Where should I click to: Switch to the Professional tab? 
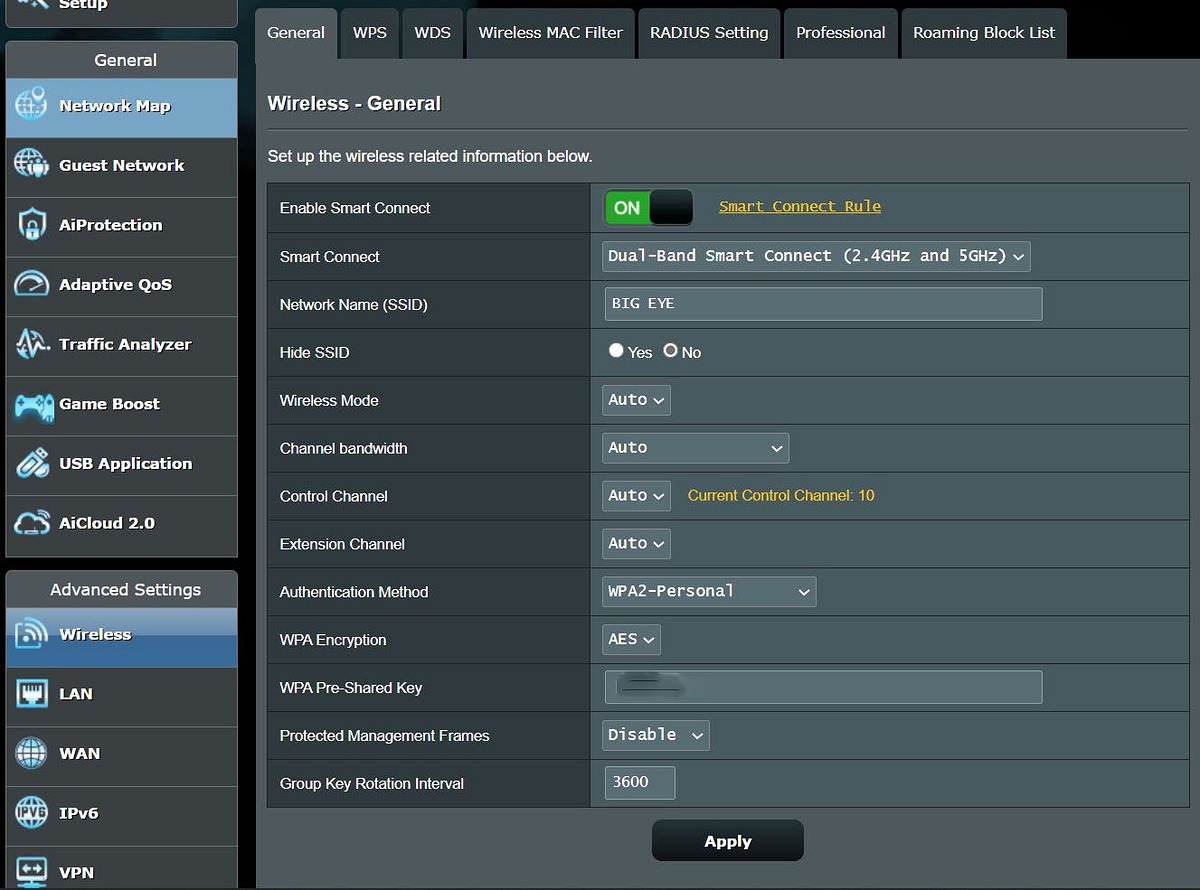pyautogui.click(x=840, y=33)
